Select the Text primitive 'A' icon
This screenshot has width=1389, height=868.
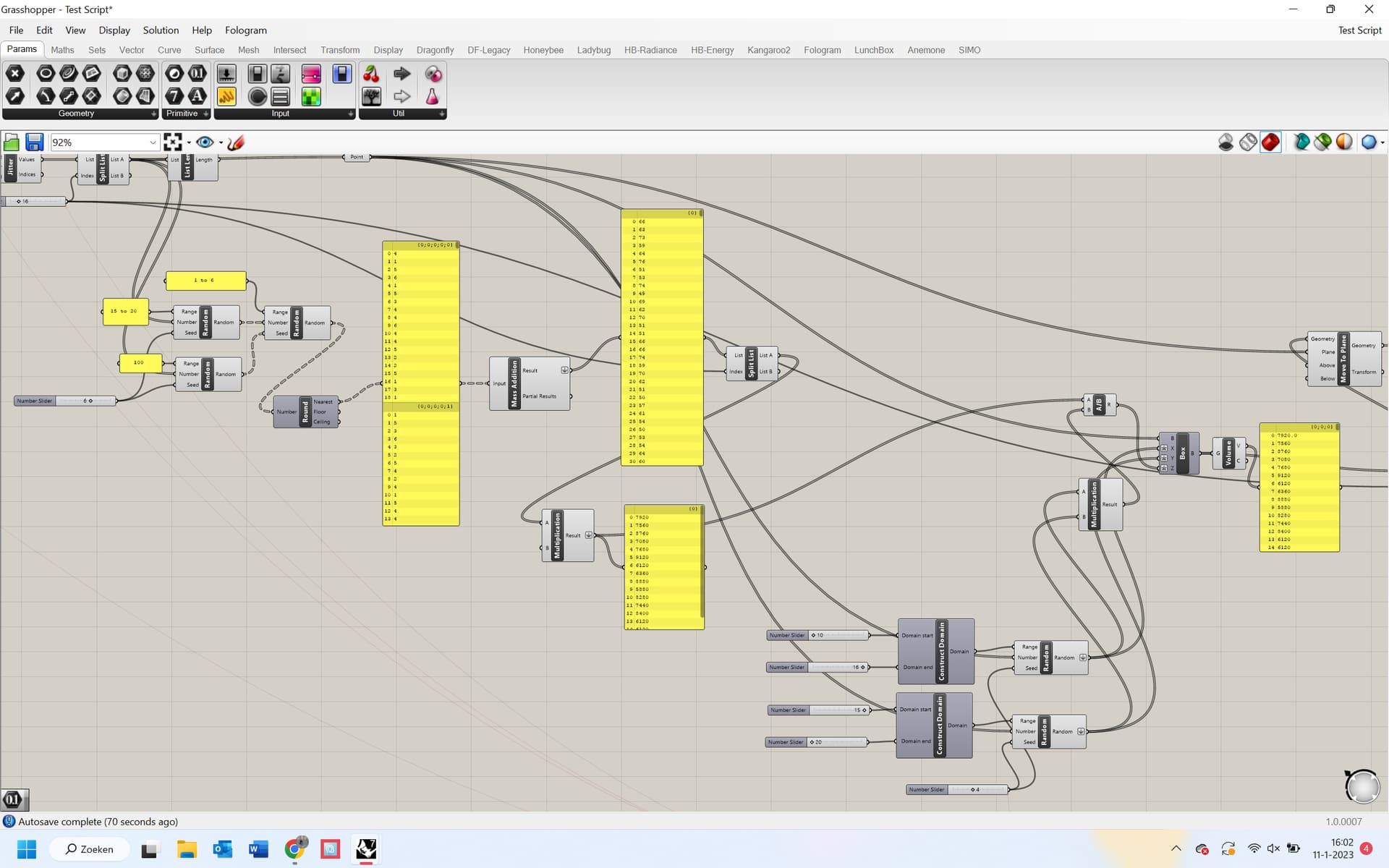point(197,96)
